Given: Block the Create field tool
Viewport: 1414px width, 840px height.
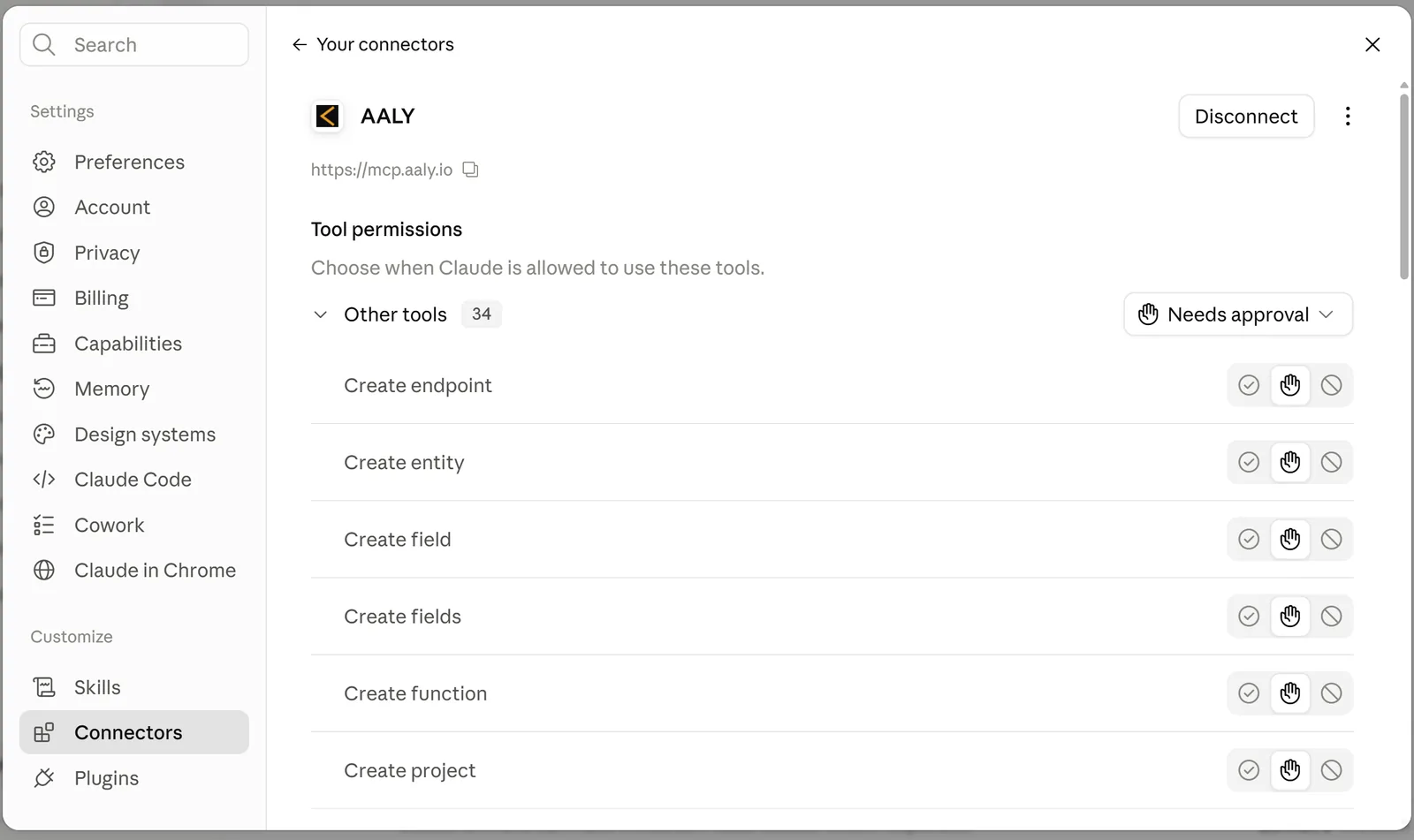Looking at the screenshot, I should [1332, 539].
